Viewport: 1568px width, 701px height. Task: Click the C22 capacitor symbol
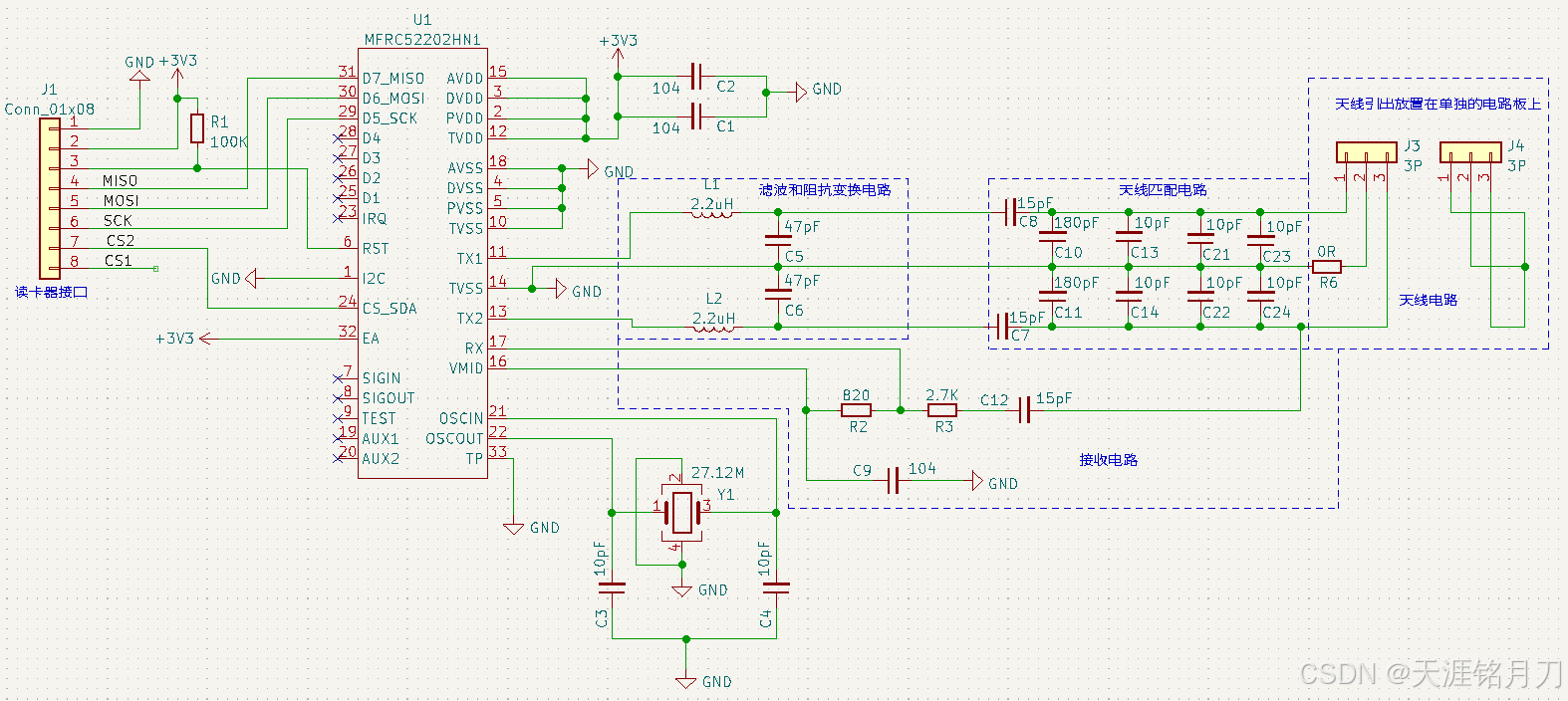[x=1199, y=297]
